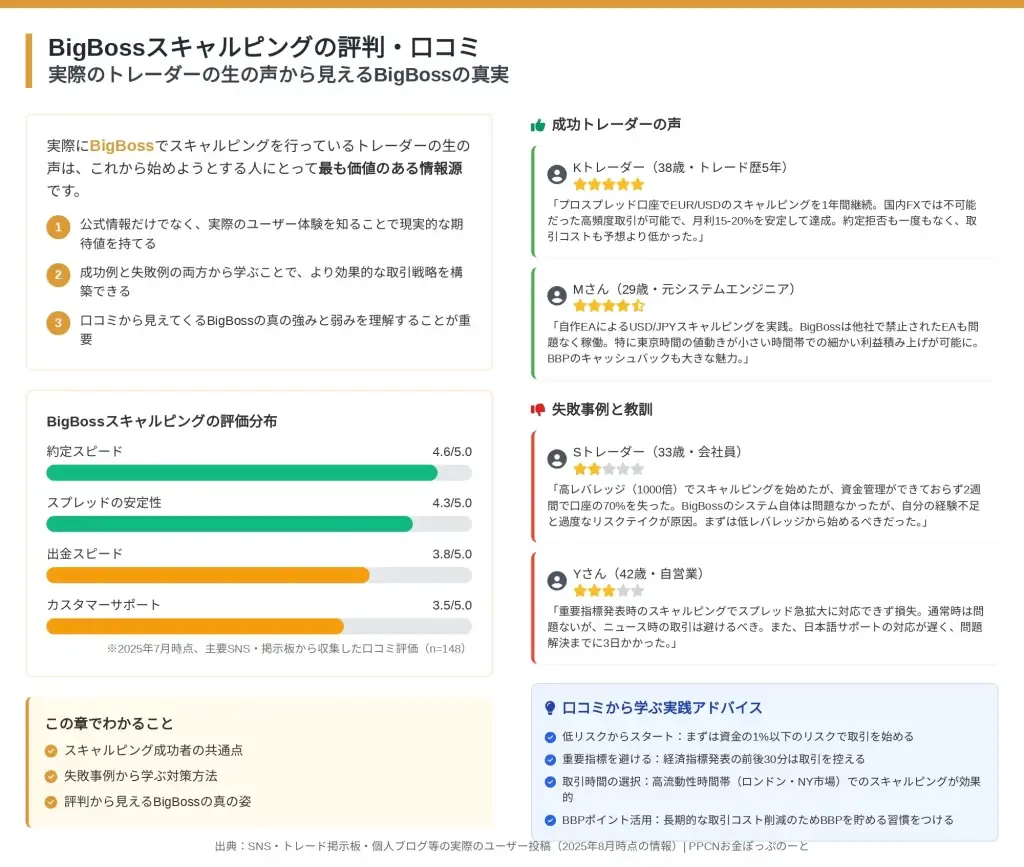1024x867 pixels.
Task: Click the 約定スピード green rating bar
Action: [x=242, y=473]
